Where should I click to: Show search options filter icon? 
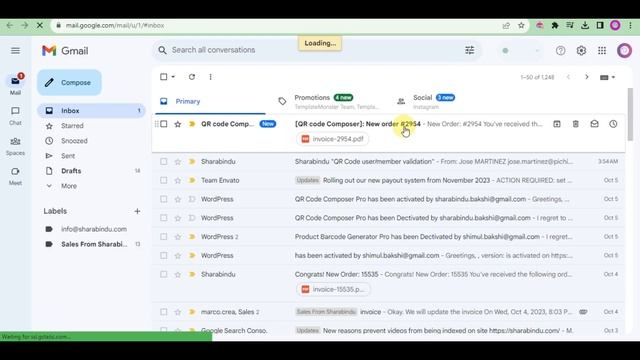[470, 50]
